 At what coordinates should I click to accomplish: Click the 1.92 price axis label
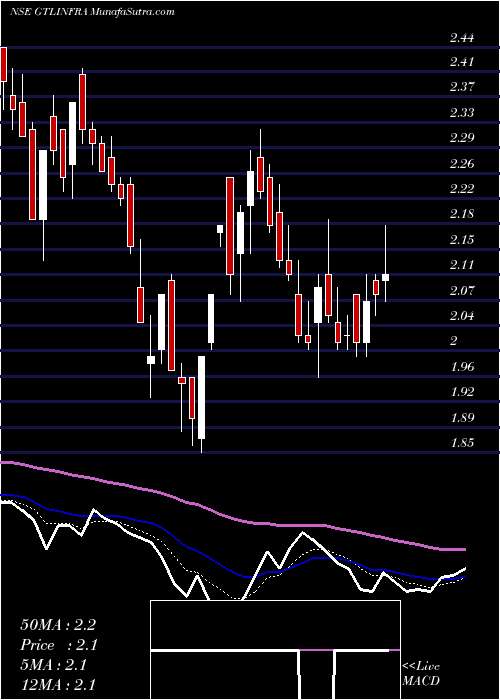(x=462, y=392)
